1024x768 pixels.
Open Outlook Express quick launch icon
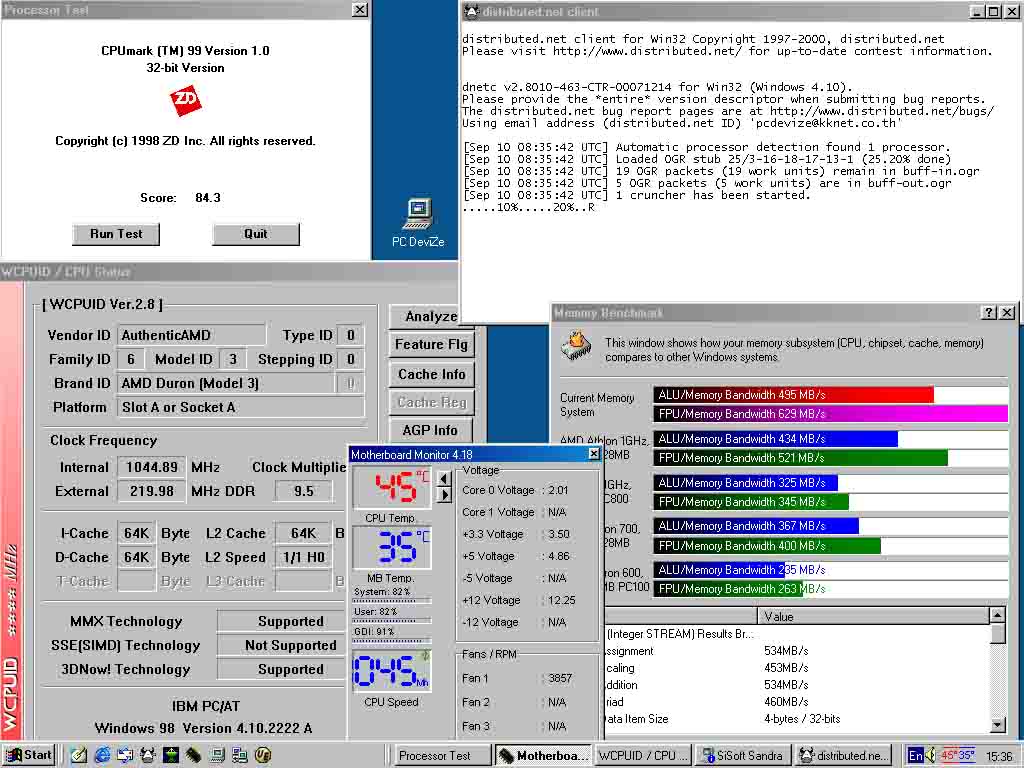[125, 756]
